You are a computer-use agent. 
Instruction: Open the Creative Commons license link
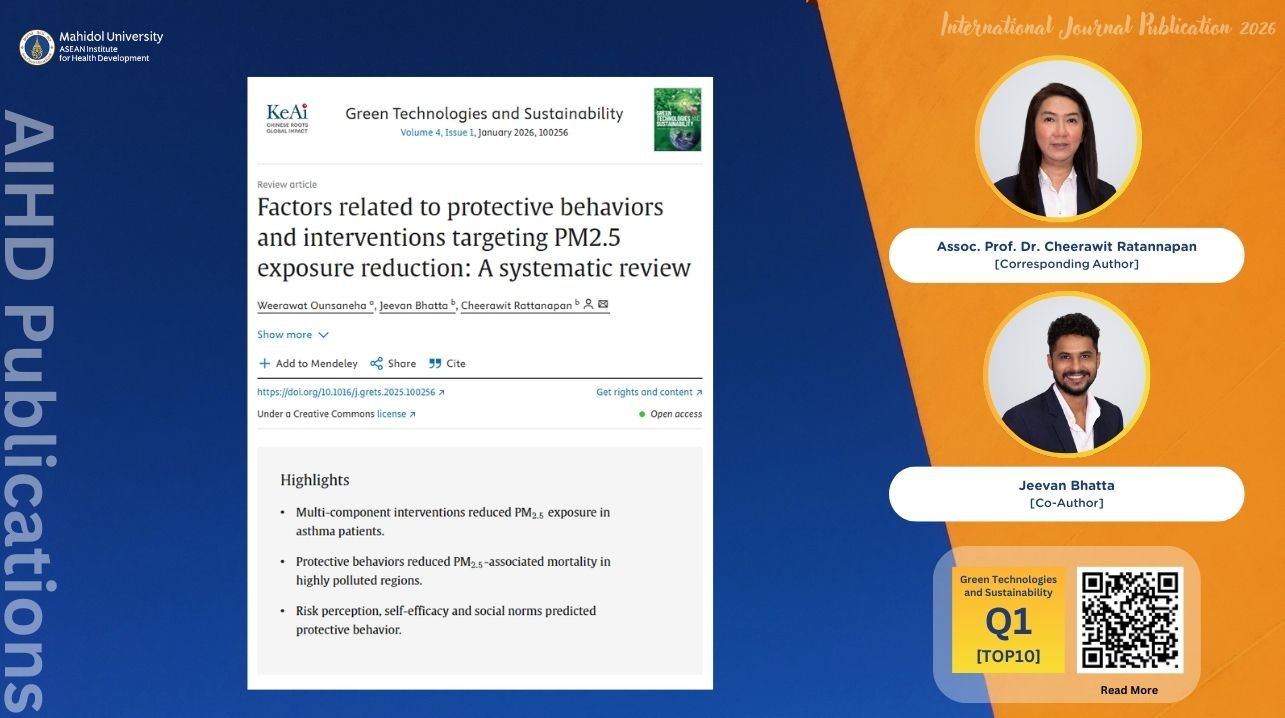click(396, 414)
